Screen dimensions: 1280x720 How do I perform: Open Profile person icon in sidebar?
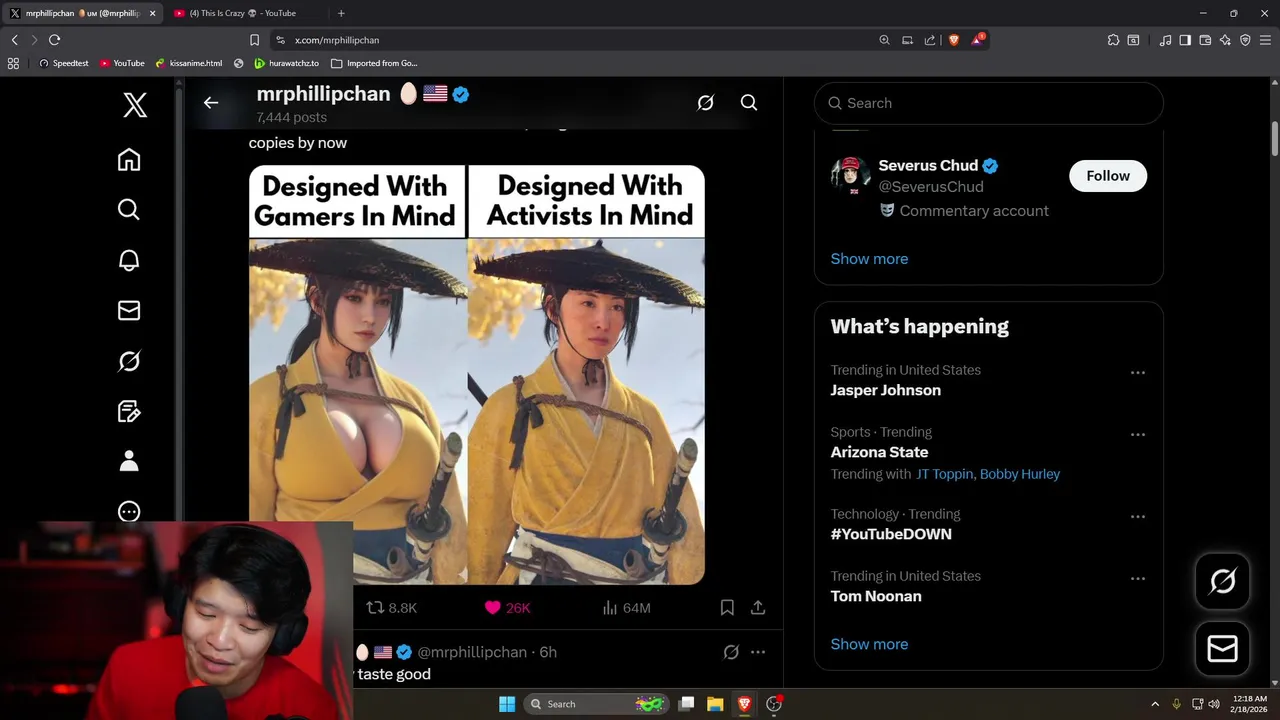(x=129, y=461)
